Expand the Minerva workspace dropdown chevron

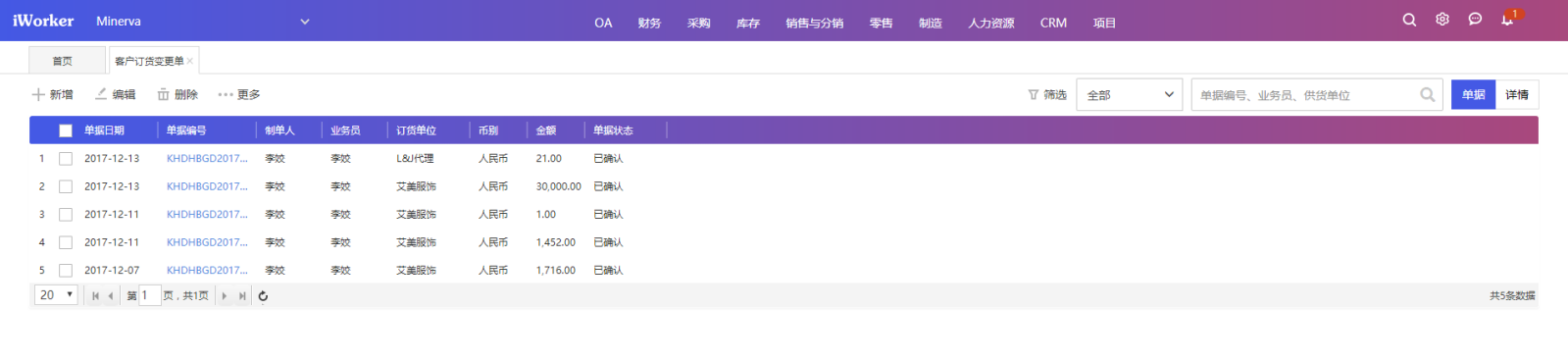305,22
